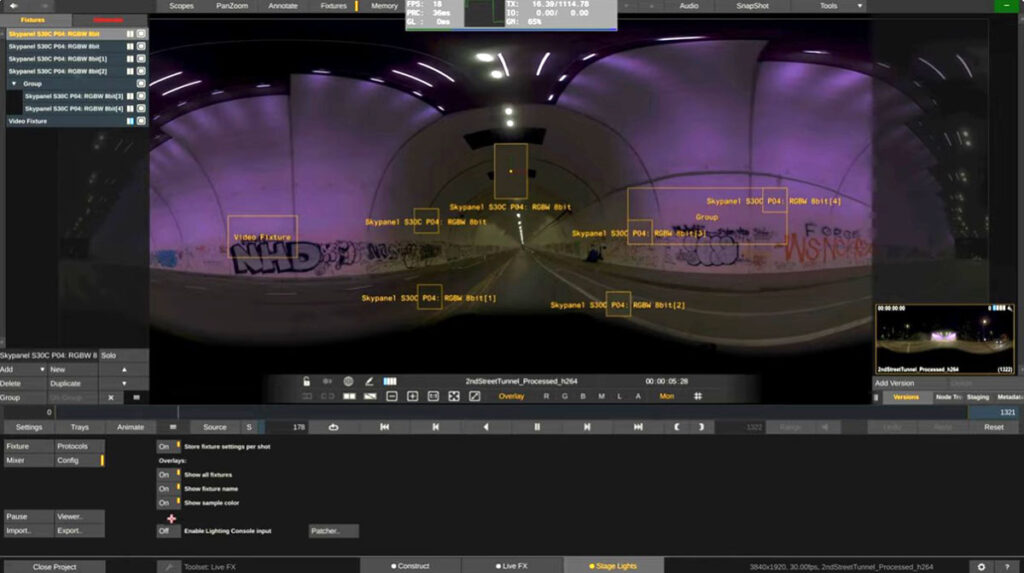Open the Annotate menu
The width and height of the screenshot is (1024, 573).
pyautogui.click(x=283, y=6)
